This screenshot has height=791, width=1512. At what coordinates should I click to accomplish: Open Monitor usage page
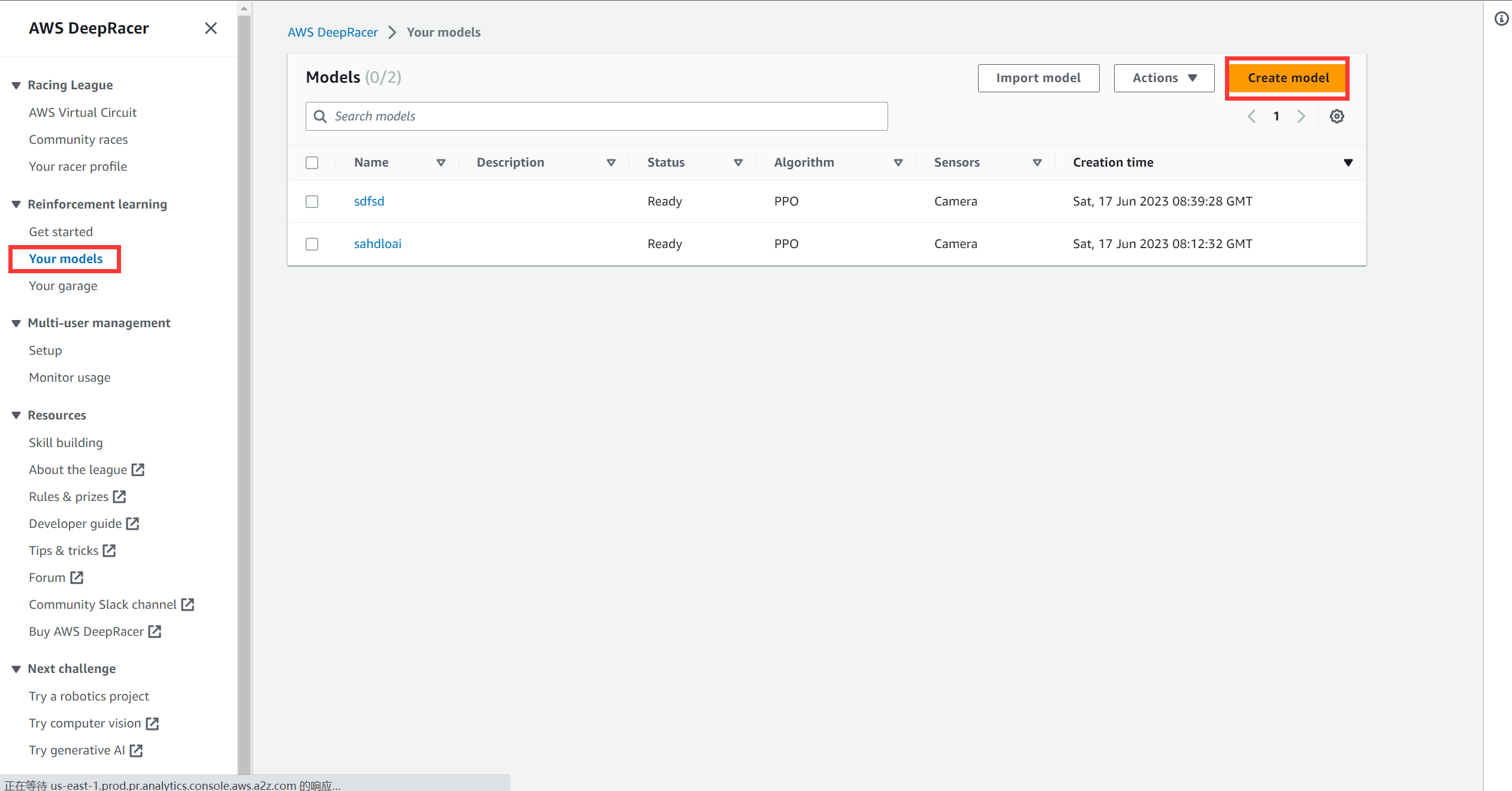click(x=70, y=378)
